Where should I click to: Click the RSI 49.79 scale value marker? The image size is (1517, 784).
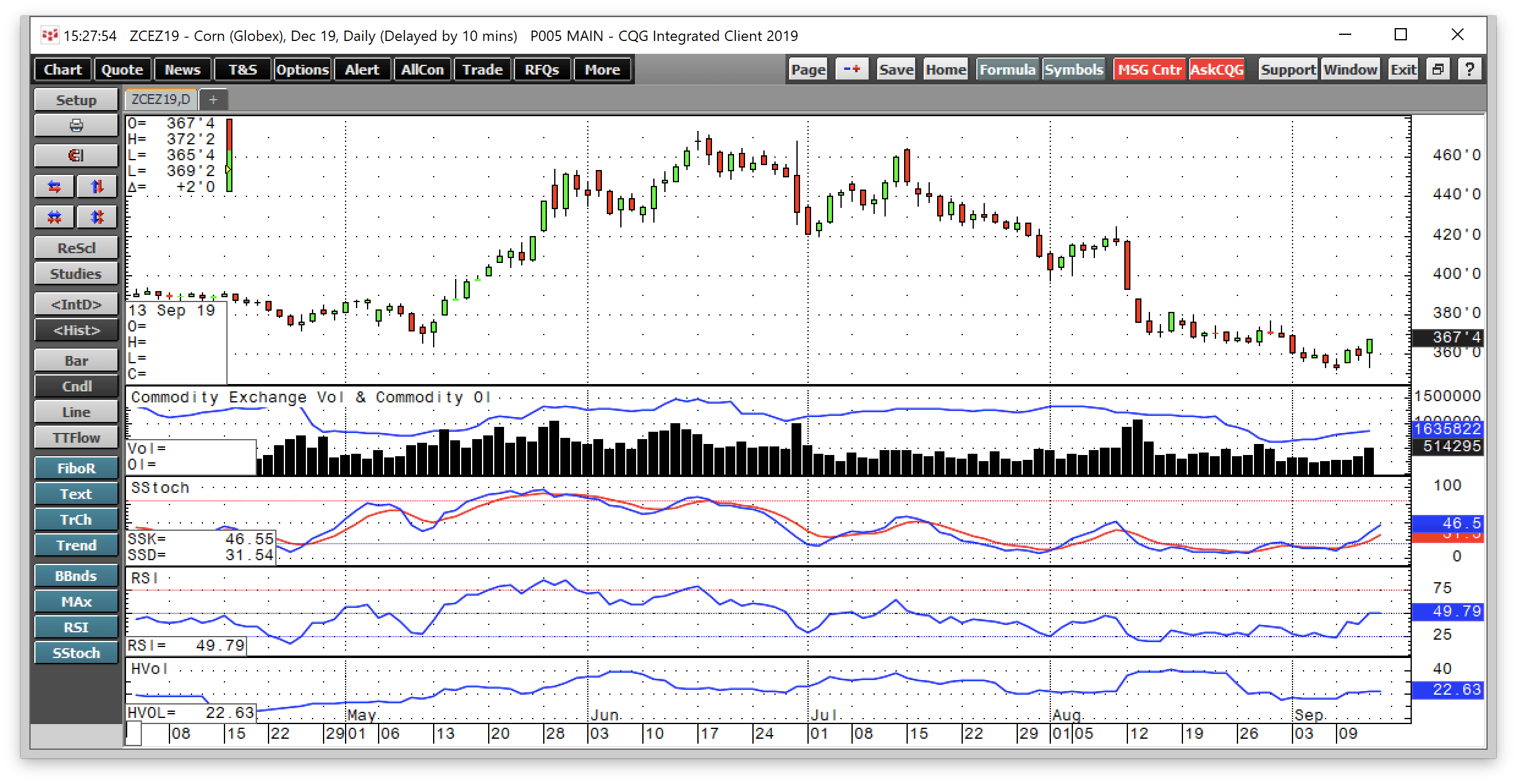click(1447, 611)
